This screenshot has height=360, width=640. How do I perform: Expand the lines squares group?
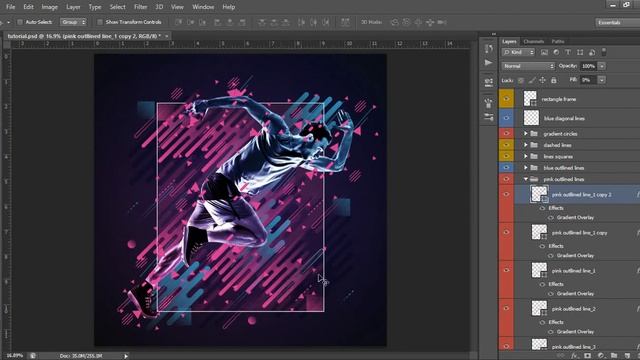point(526,156)
